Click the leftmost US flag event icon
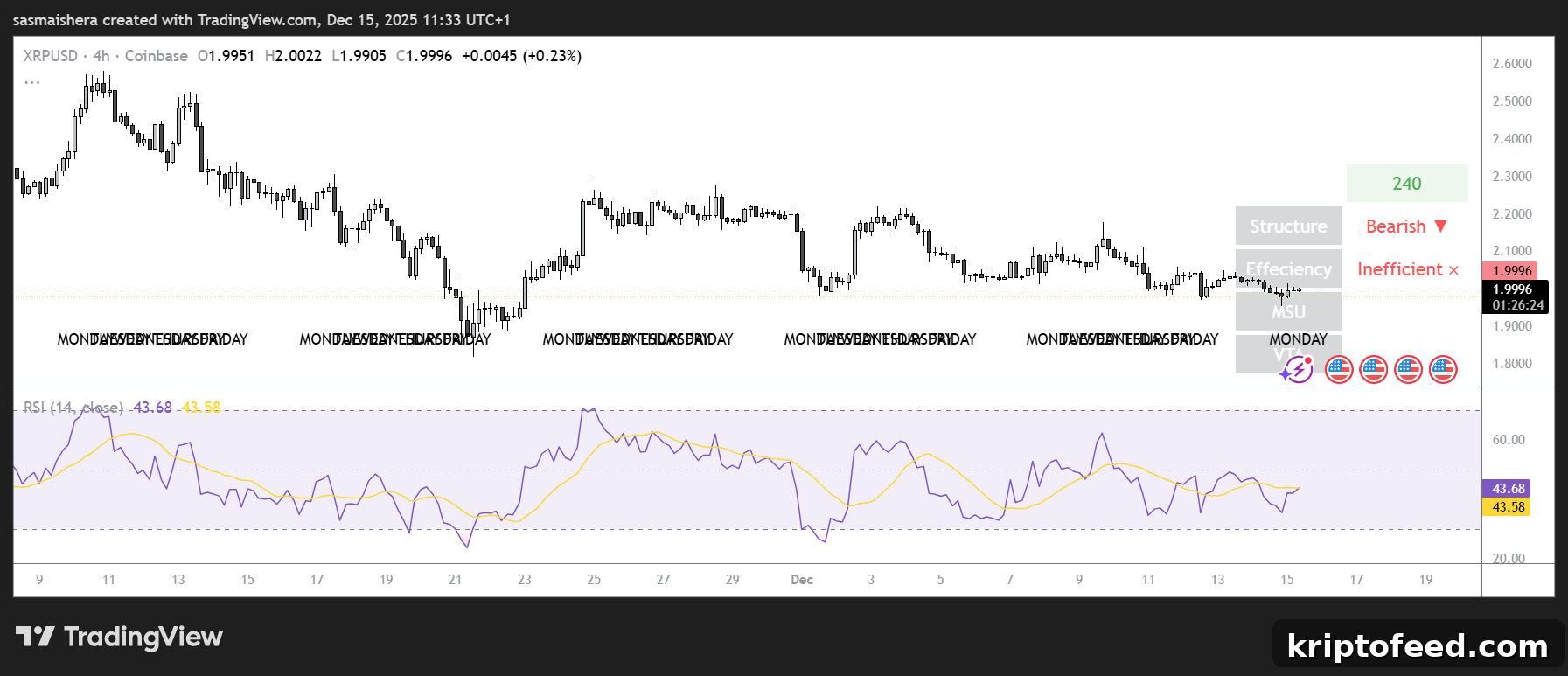 point(1339,370)
